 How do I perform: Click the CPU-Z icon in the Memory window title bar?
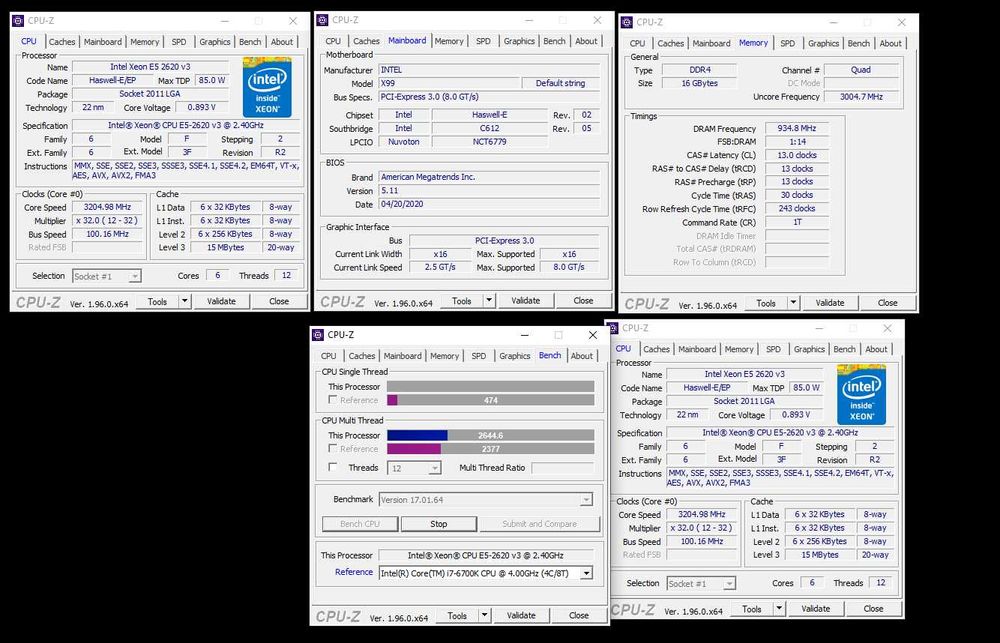[627, 22]
